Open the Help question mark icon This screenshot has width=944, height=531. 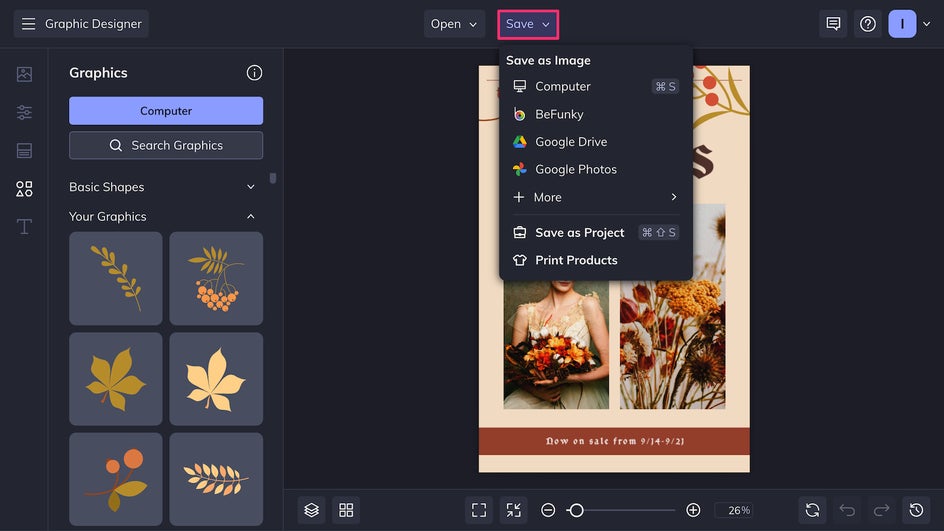click(868, 24)
